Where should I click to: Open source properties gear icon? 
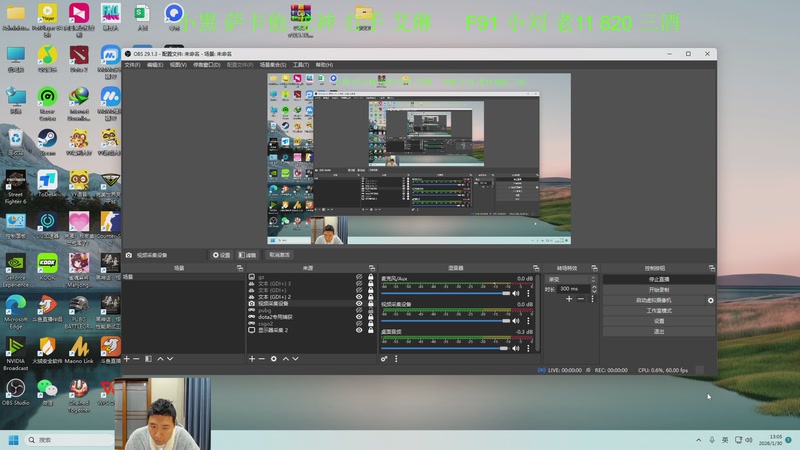273,359
